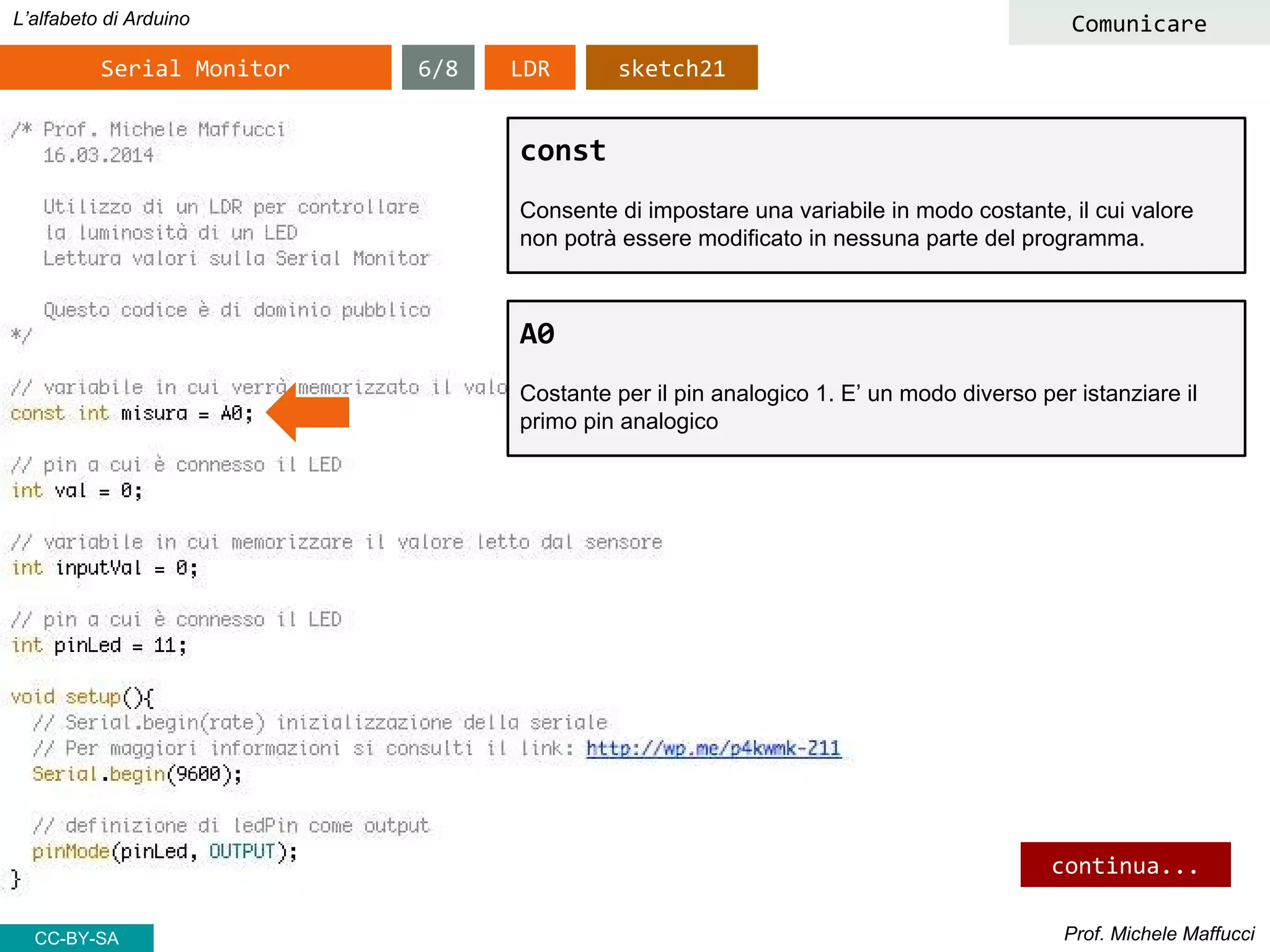Click the text 'Costante per il pin analogico 1'
Viewport: 1270px width, 952px height.
pos(674,394)
